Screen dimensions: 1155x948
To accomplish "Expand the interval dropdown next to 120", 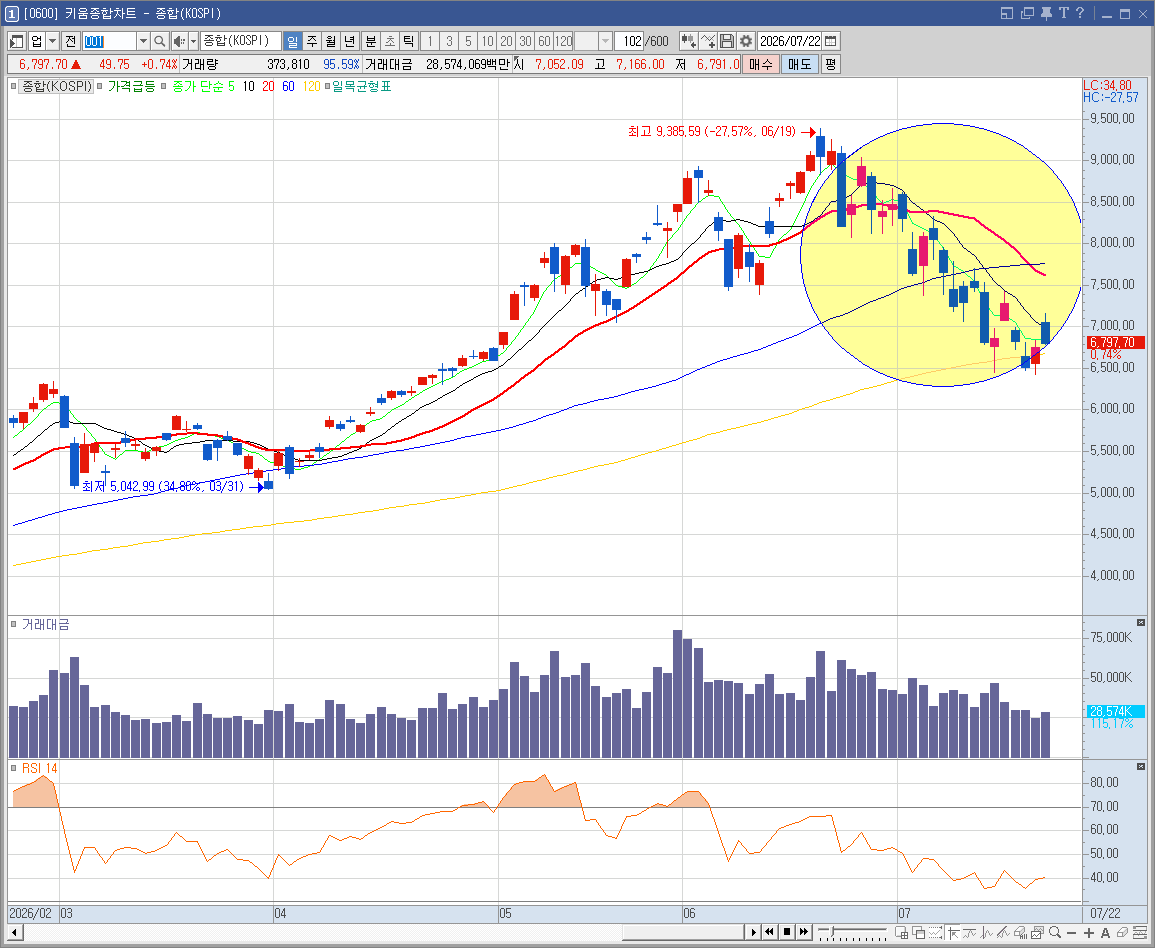I will click(605, 41).
